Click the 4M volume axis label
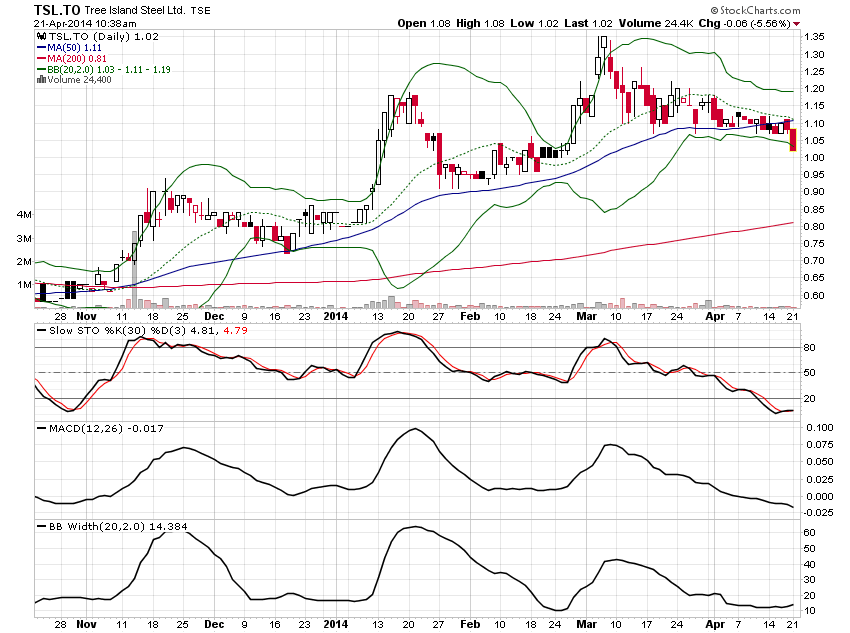 pos(24,215)
